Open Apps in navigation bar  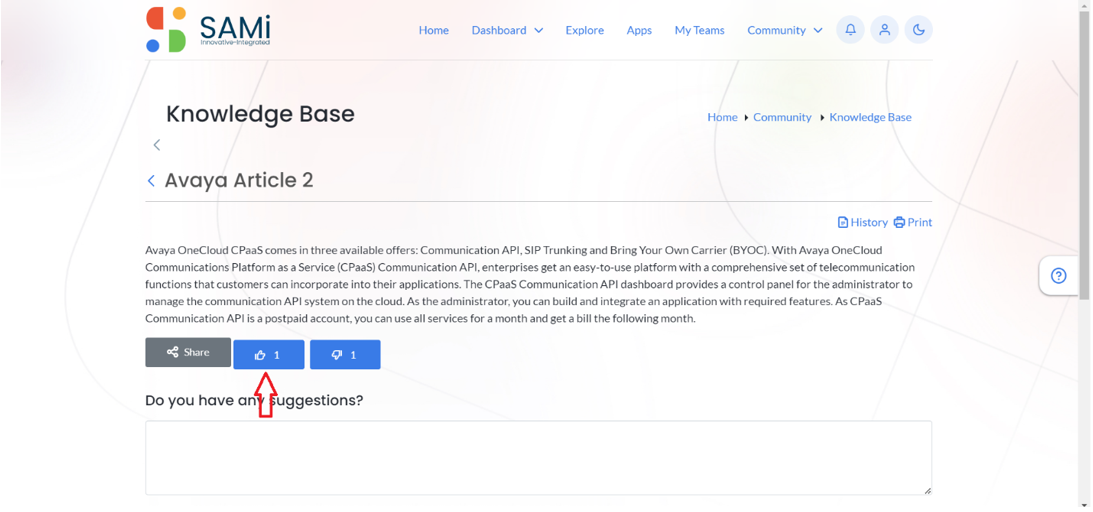tap(639, 30)
